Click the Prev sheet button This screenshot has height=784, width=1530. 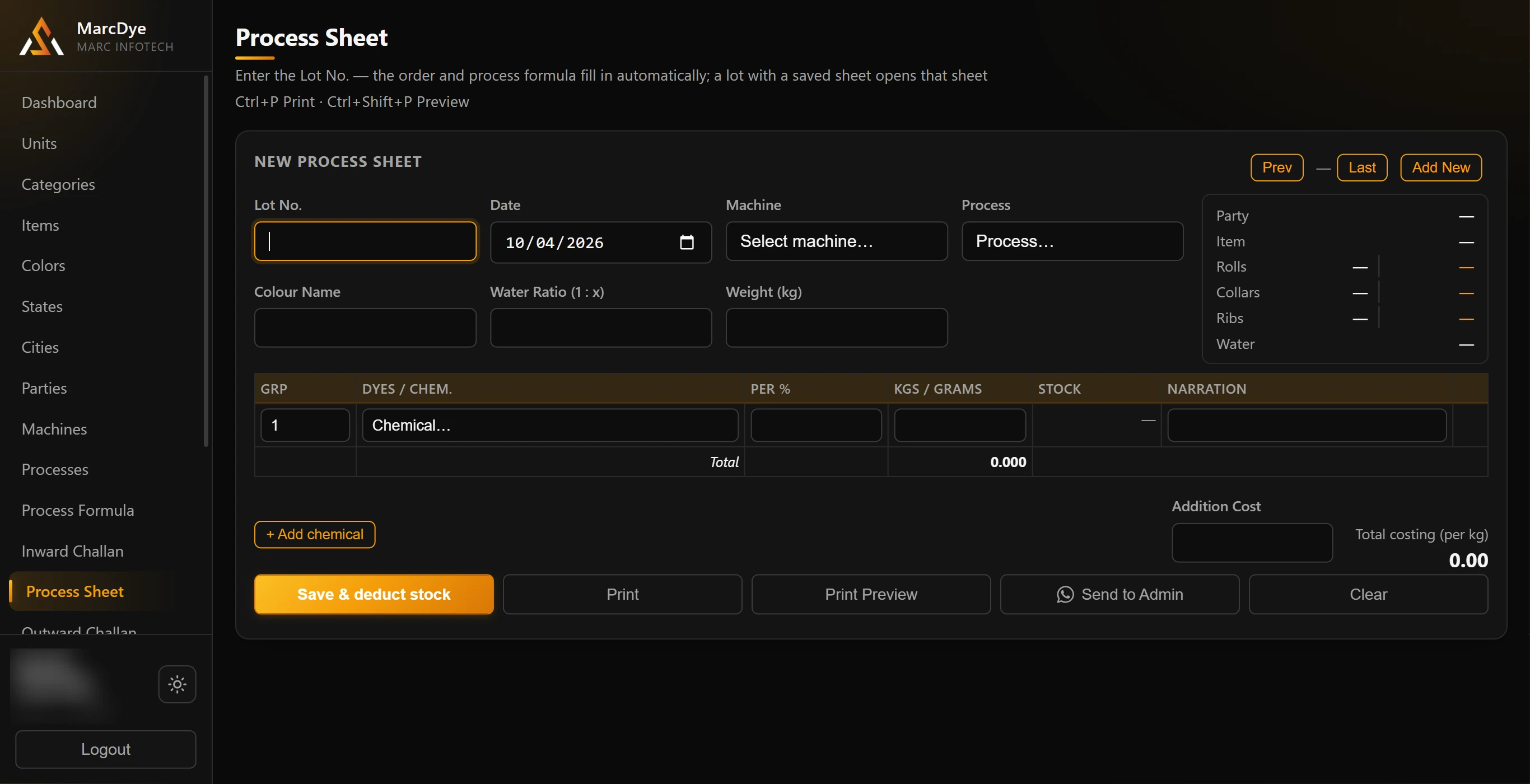(1277, 167)
